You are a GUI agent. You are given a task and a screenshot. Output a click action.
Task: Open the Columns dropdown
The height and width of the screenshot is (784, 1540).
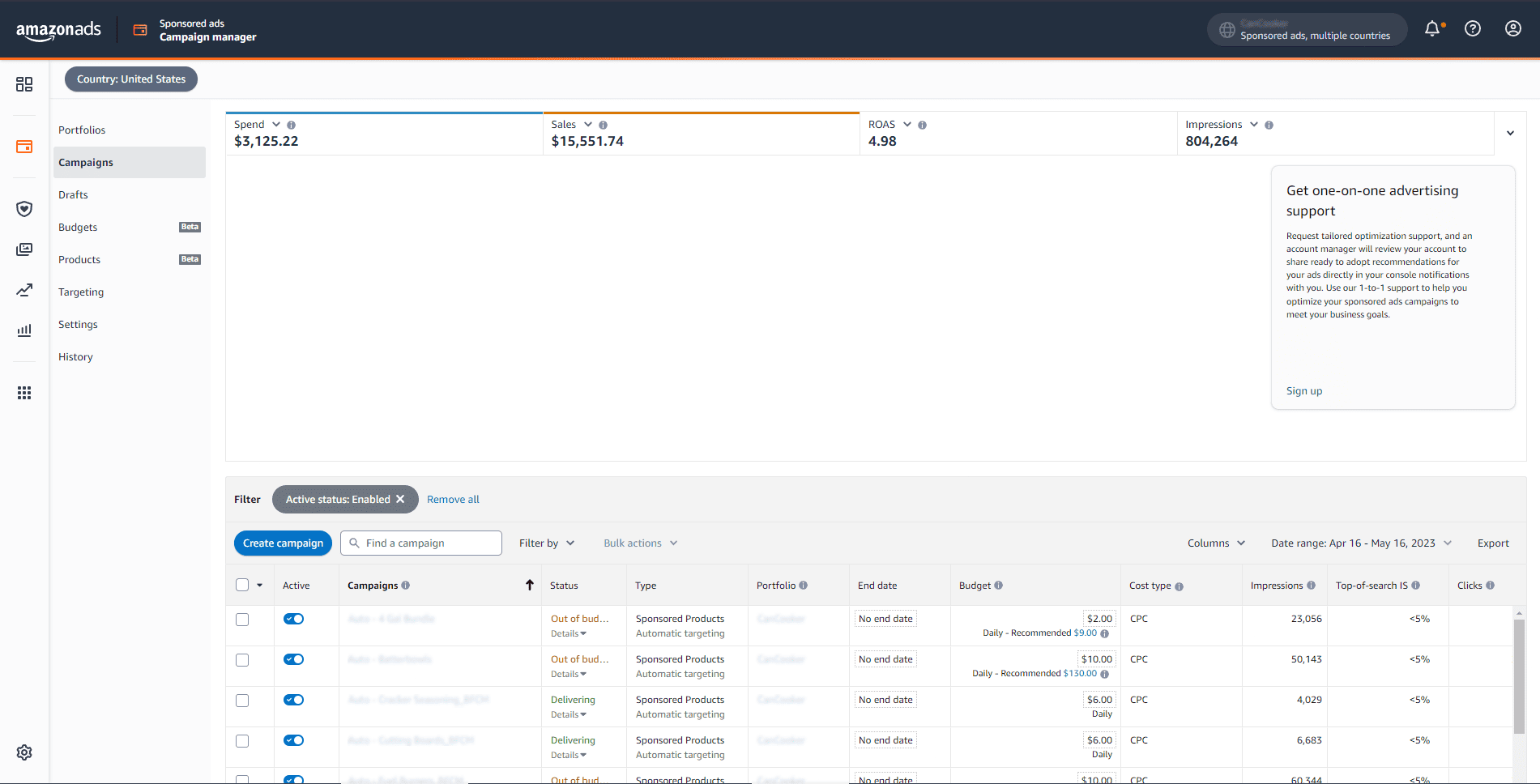[1216, 543]
